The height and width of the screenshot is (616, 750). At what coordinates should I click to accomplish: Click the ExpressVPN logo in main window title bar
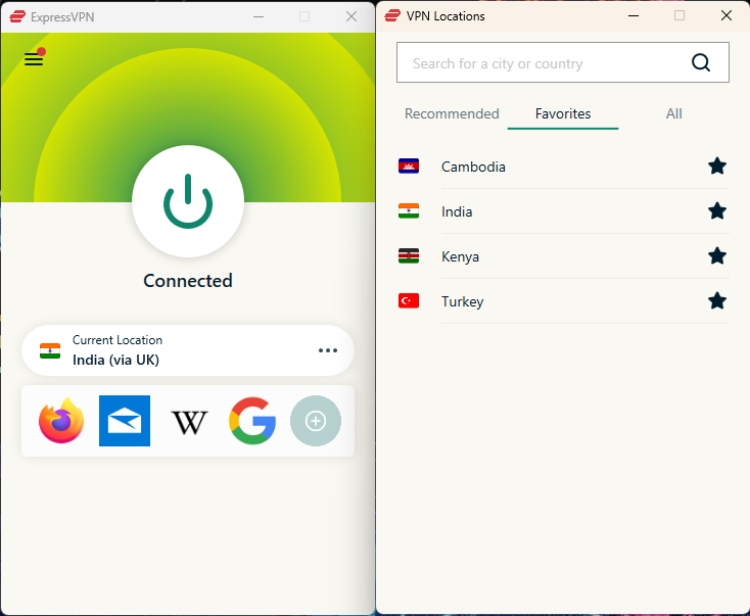click(17, 17)
